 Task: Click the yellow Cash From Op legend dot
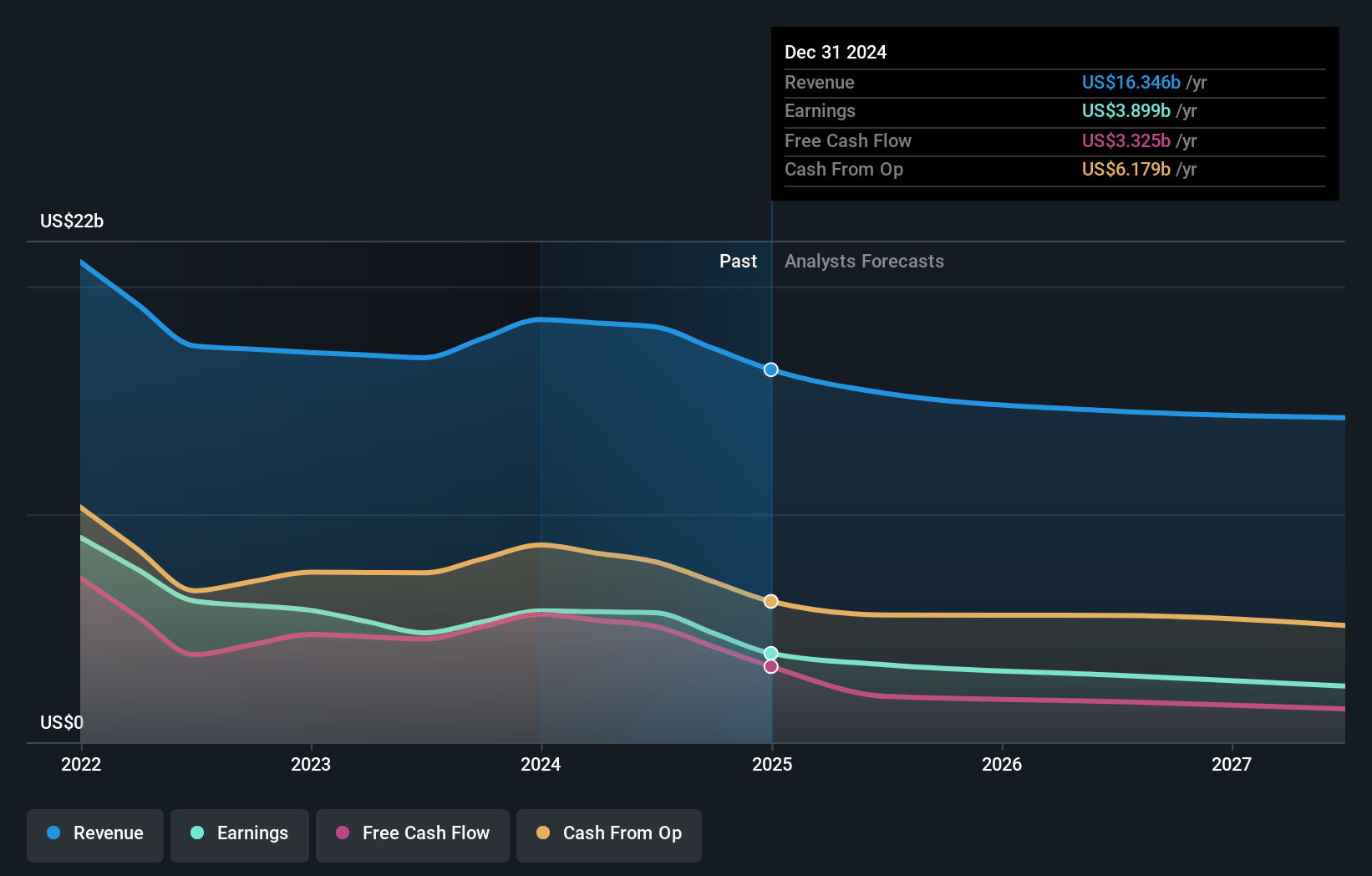click(543, 833)
